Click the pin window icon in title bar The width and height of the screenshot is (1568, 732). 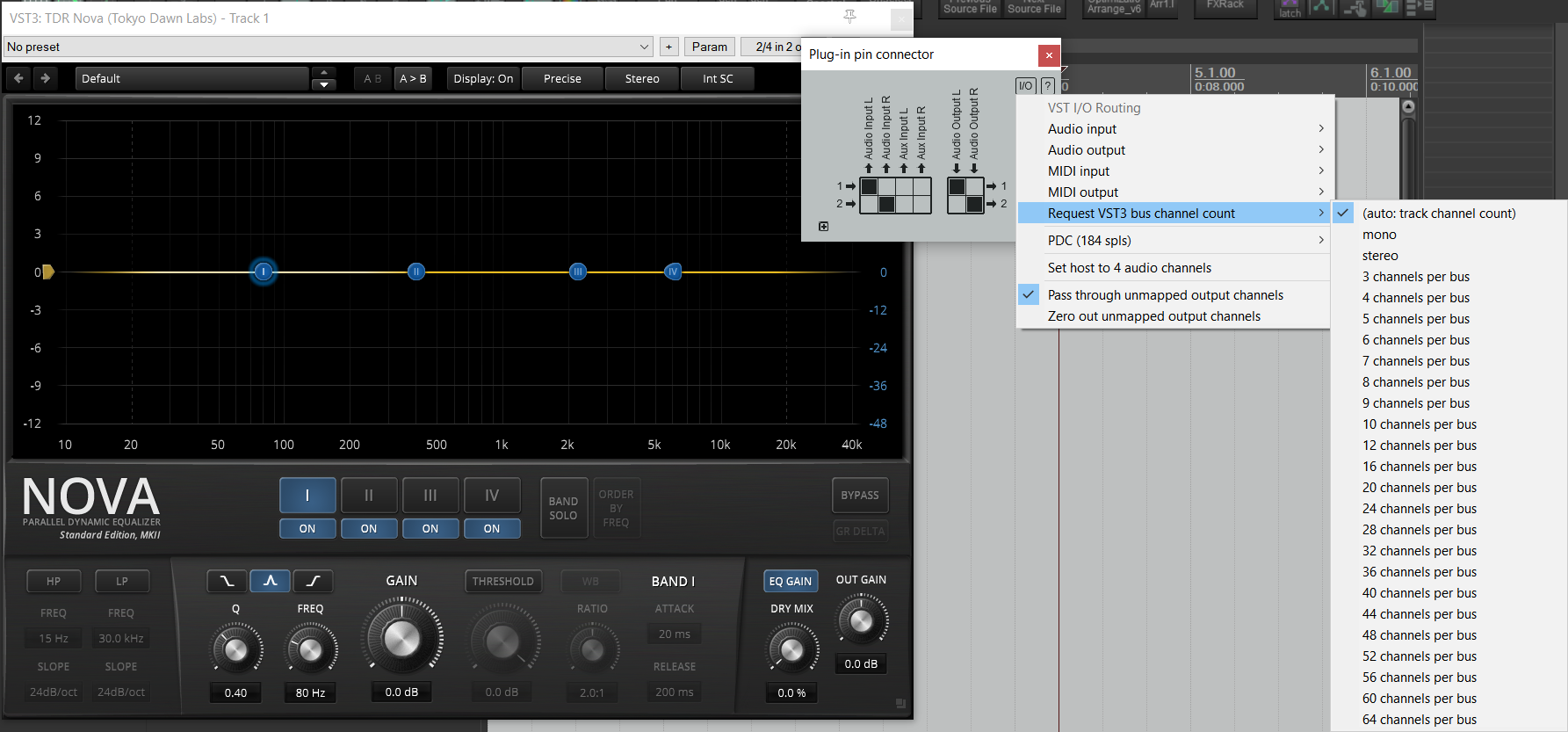849,17
